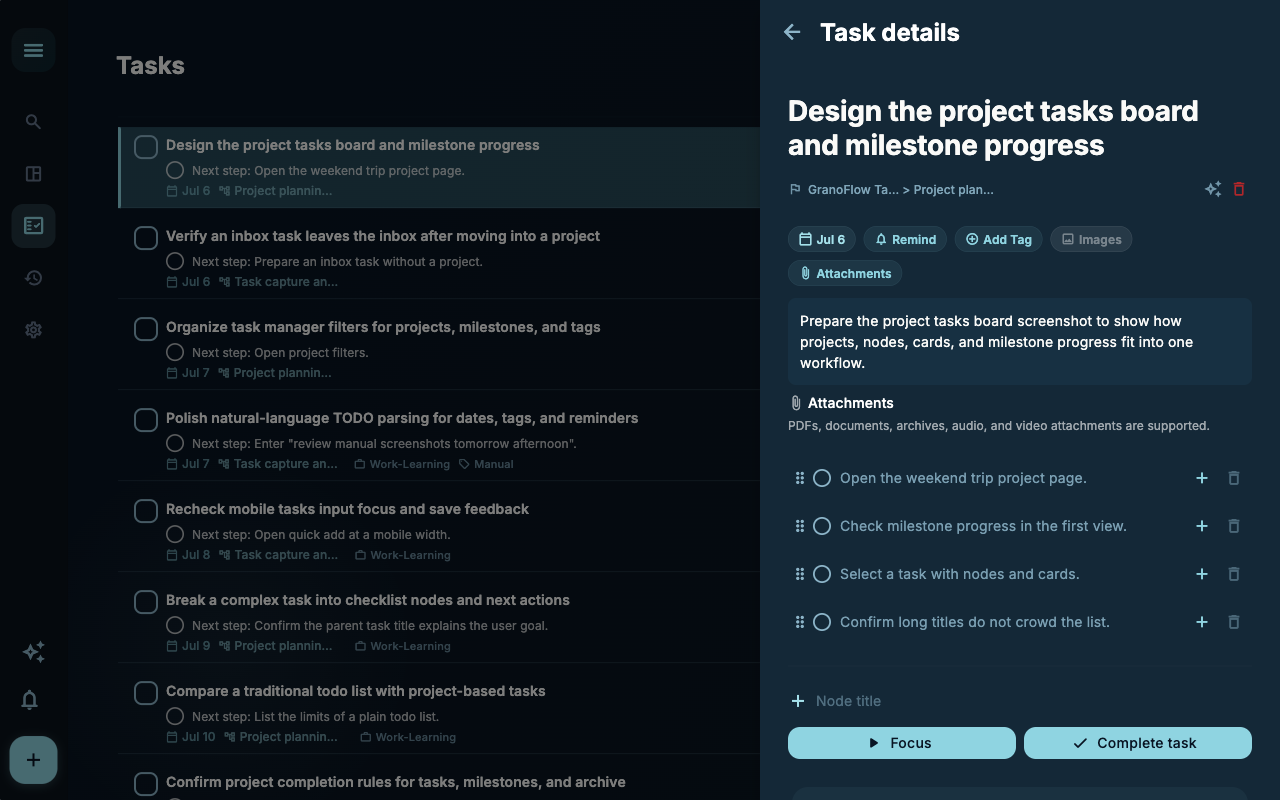This screenshot has width=1280, height=800.
Task: Complete next step 'Prepare an inbox task without a project'
Action: (x=175, y=261)
